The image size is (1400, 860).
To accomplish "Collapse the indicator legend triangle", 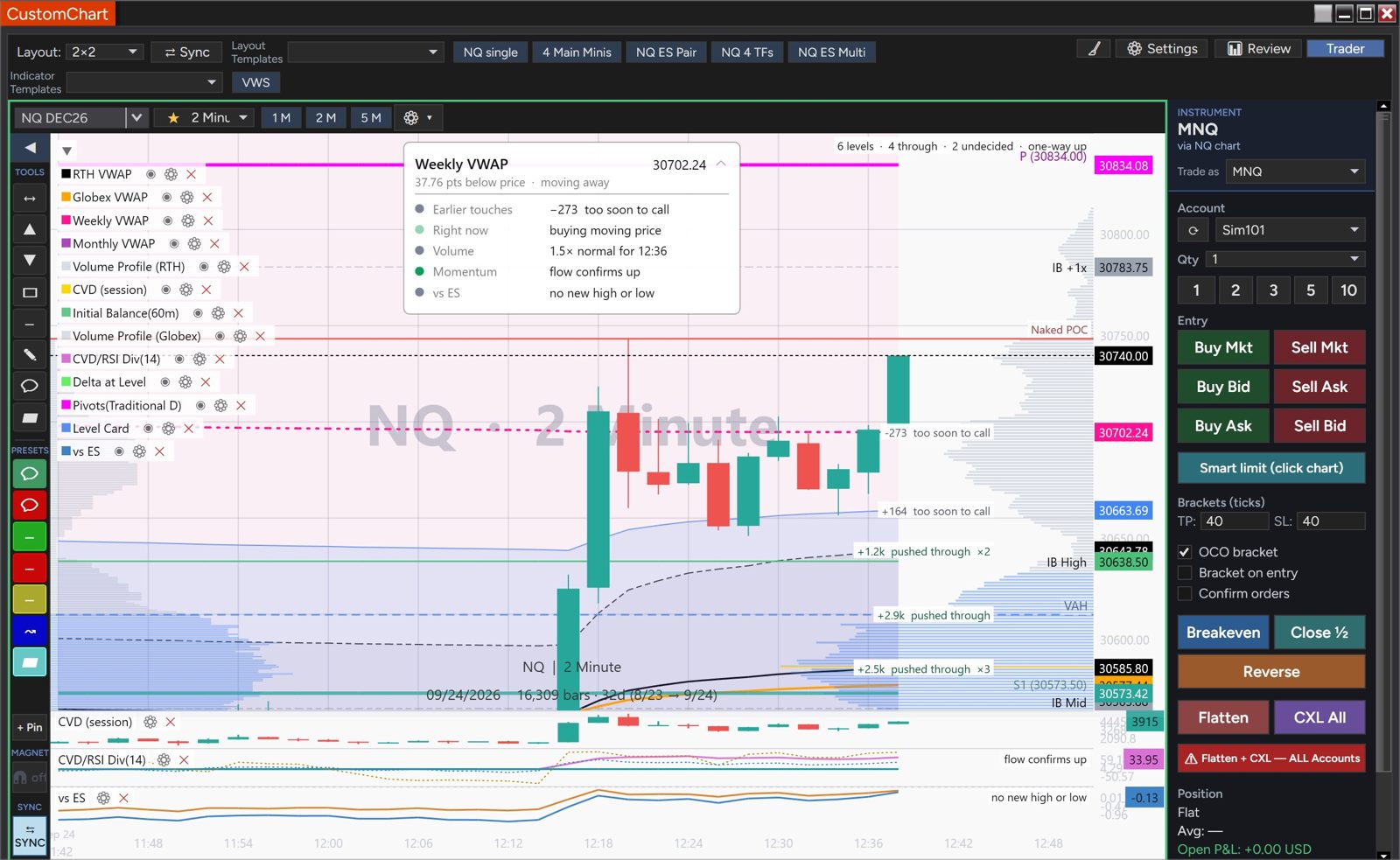I will [67, 151].
